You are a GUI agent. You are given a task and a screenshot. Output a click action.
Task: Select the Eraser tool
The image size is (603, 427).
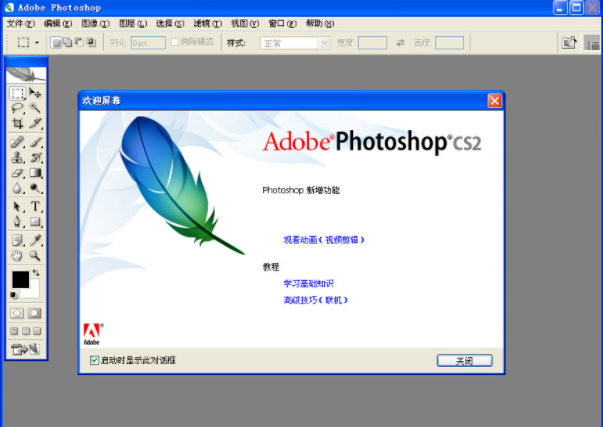point(17,173)
